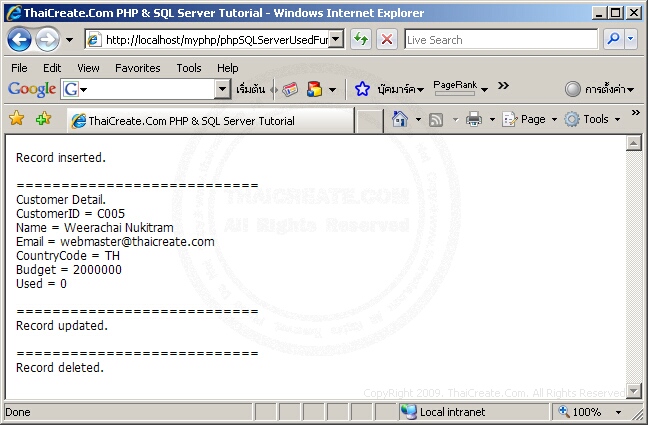Click the Email webmaster@thaicreate.com line
Image resolution: width=648 pixels, height=425 pixels.
pos(115,241)
